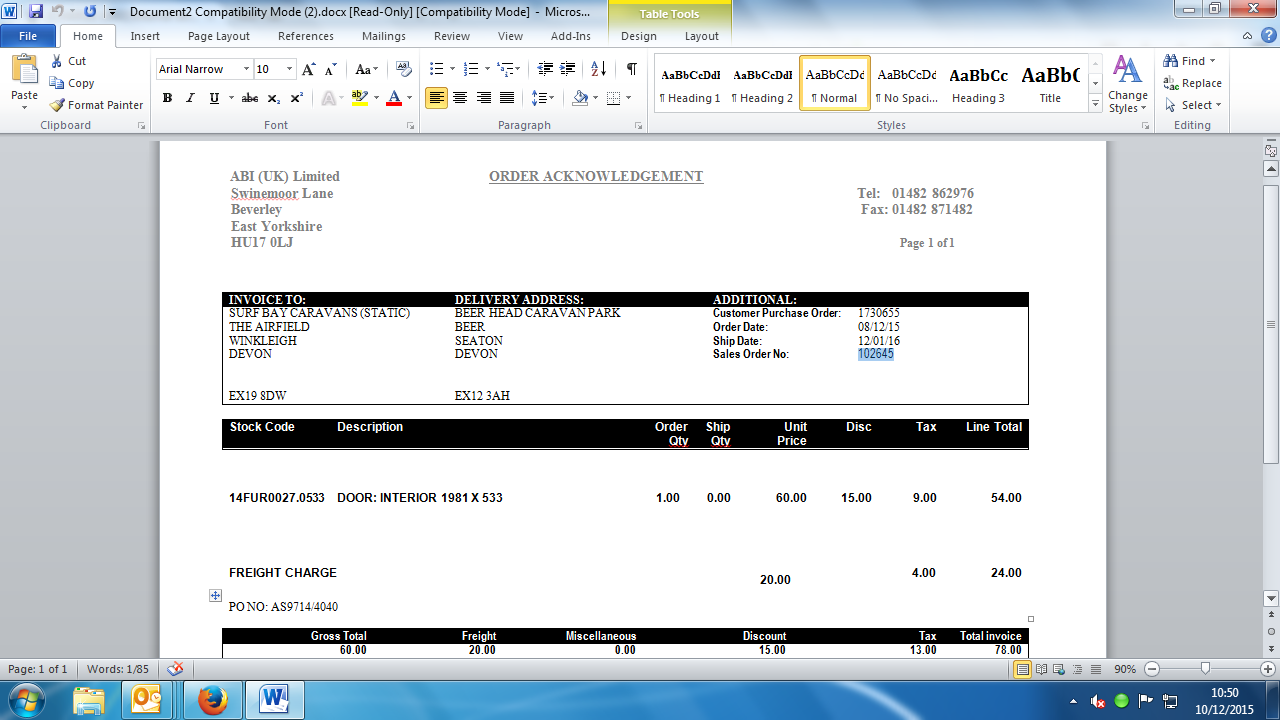Screen dimensions: 1280x720
Task: Click the Replace button in Editing group
Action: (x=1192, y=83)
